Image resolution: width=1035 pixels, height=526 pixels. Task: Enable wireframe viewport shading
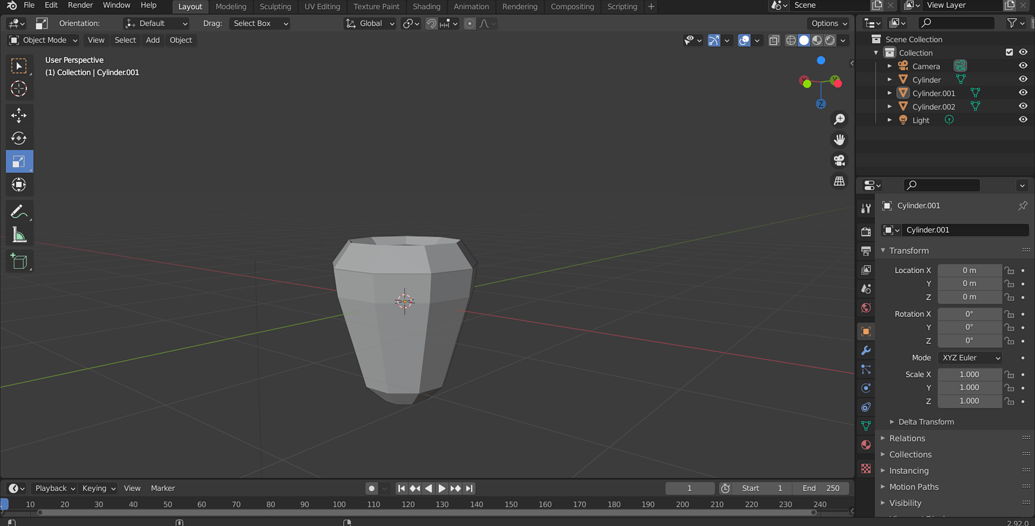[791, 40]
